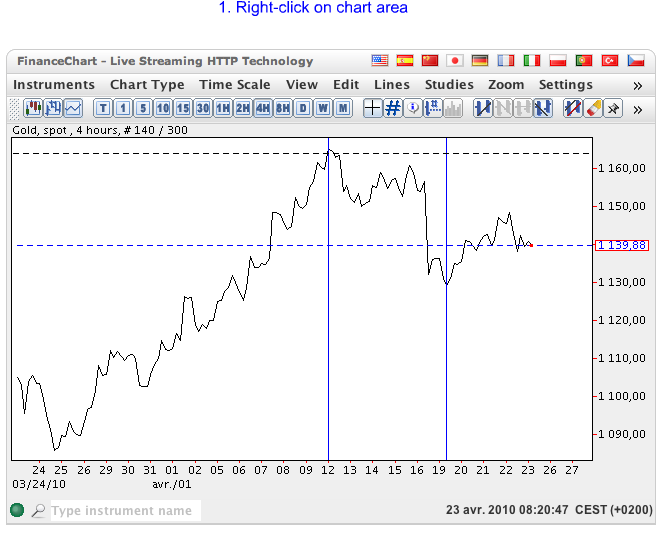
Task: Focus the Type instrument name field
Action: (125, 511)
